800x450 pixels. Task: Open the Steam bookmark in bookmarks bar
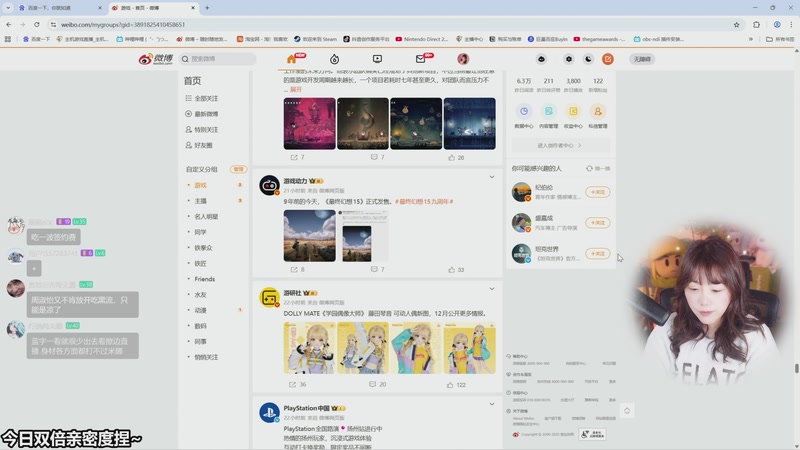[x=315, y=39]
